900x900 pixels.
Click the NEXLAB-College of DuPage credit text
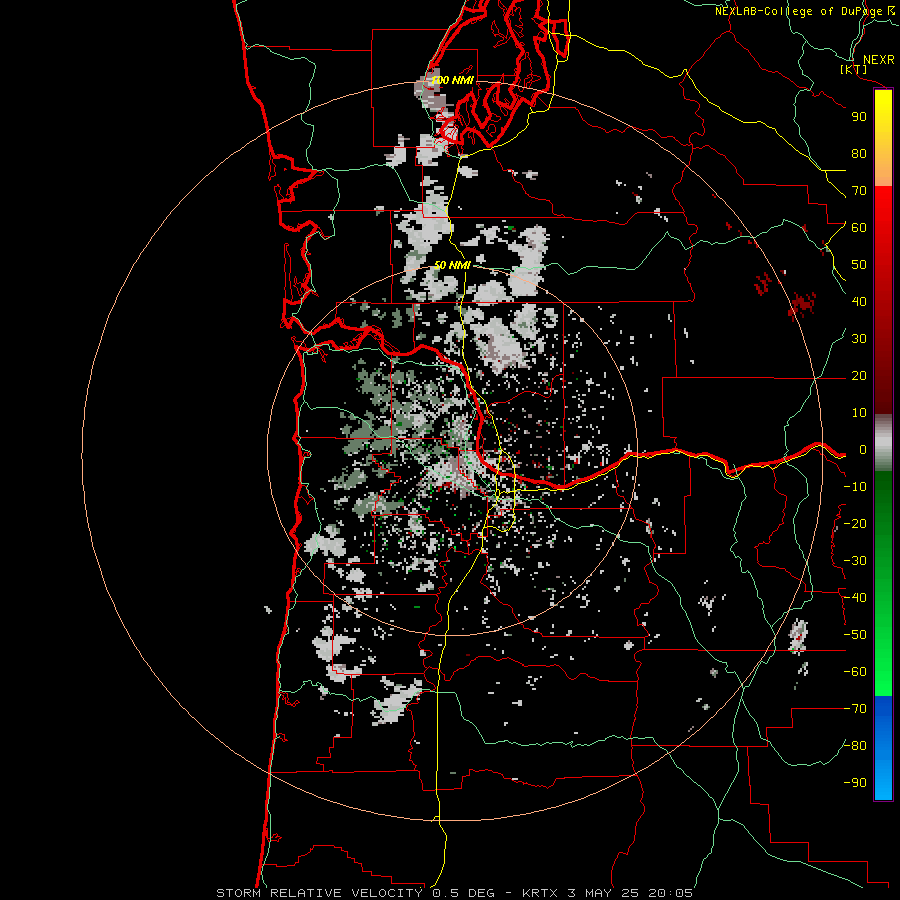(799, 11)
